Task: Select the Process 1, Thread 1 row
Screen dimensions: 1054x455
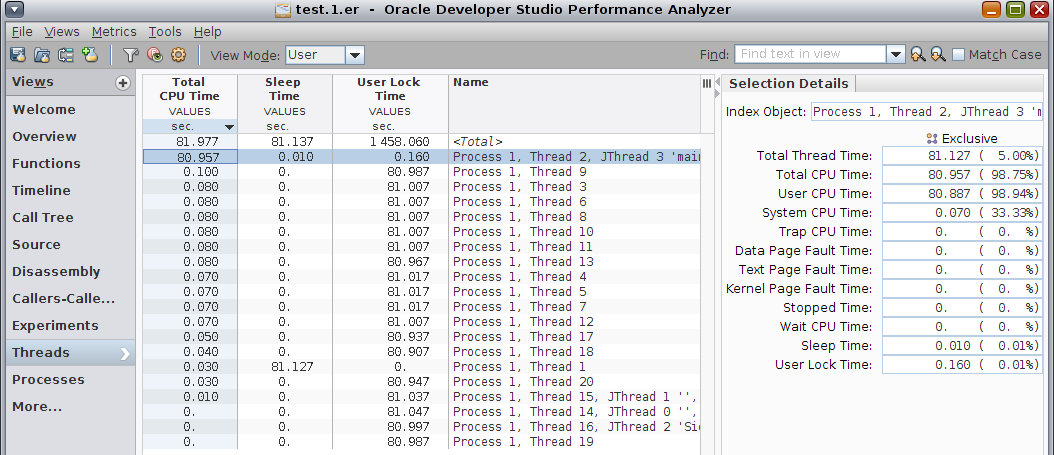Action: click(x=421, y=367)
